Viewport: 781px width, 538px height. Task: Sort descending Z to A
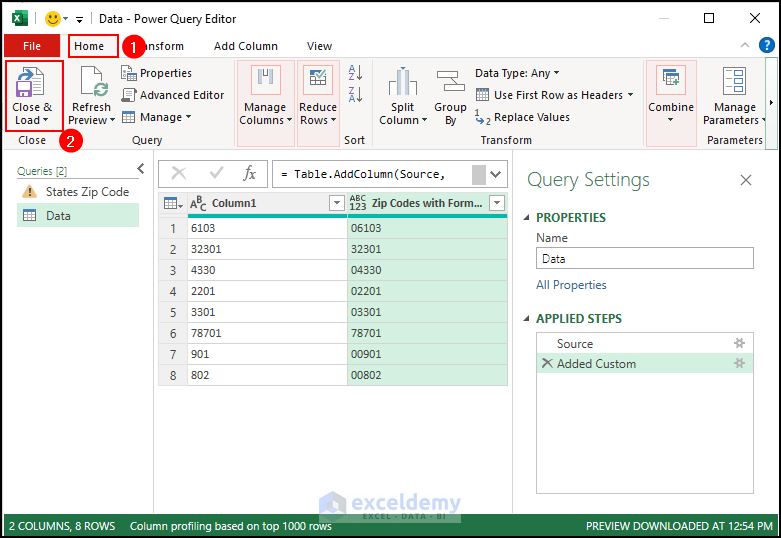[x=355, y=94]
